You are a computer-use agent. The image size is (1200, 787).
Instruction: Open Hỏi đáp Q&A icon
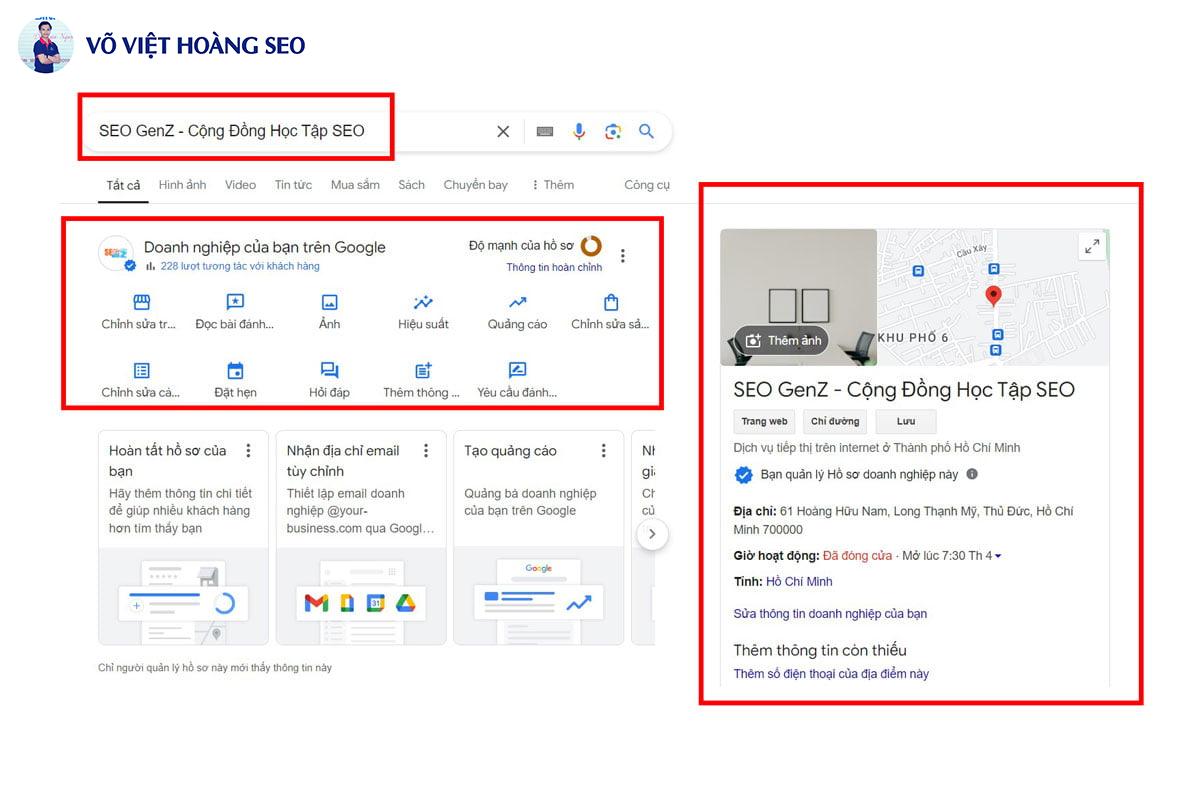point(329,371)
